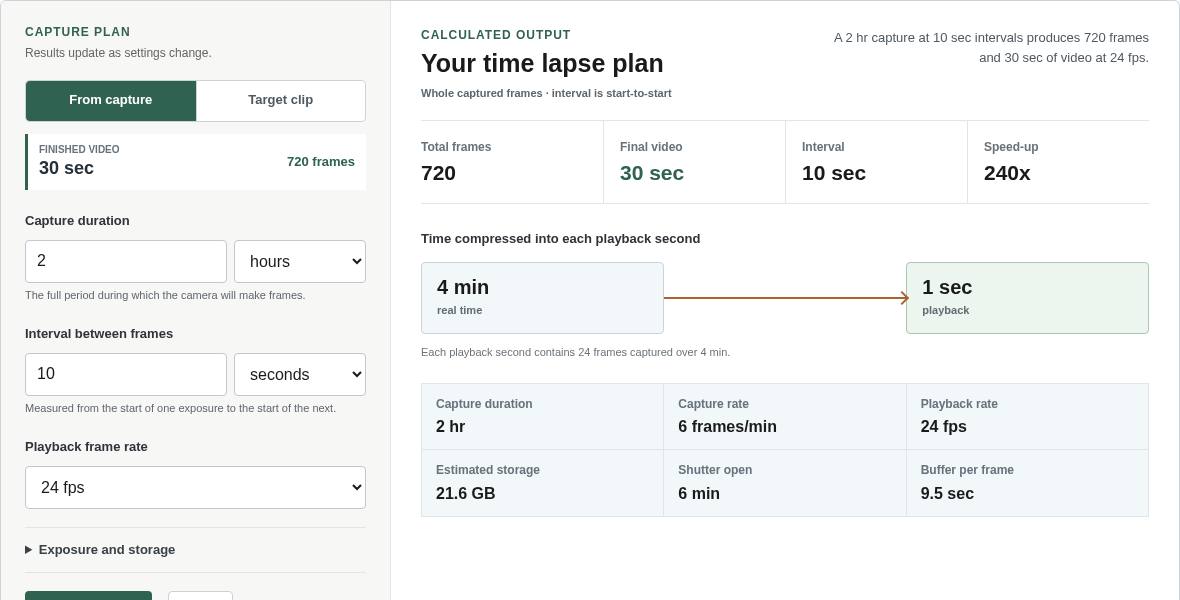Click the Calculated Output label
1180x600 pixels.
click(496, 35)
